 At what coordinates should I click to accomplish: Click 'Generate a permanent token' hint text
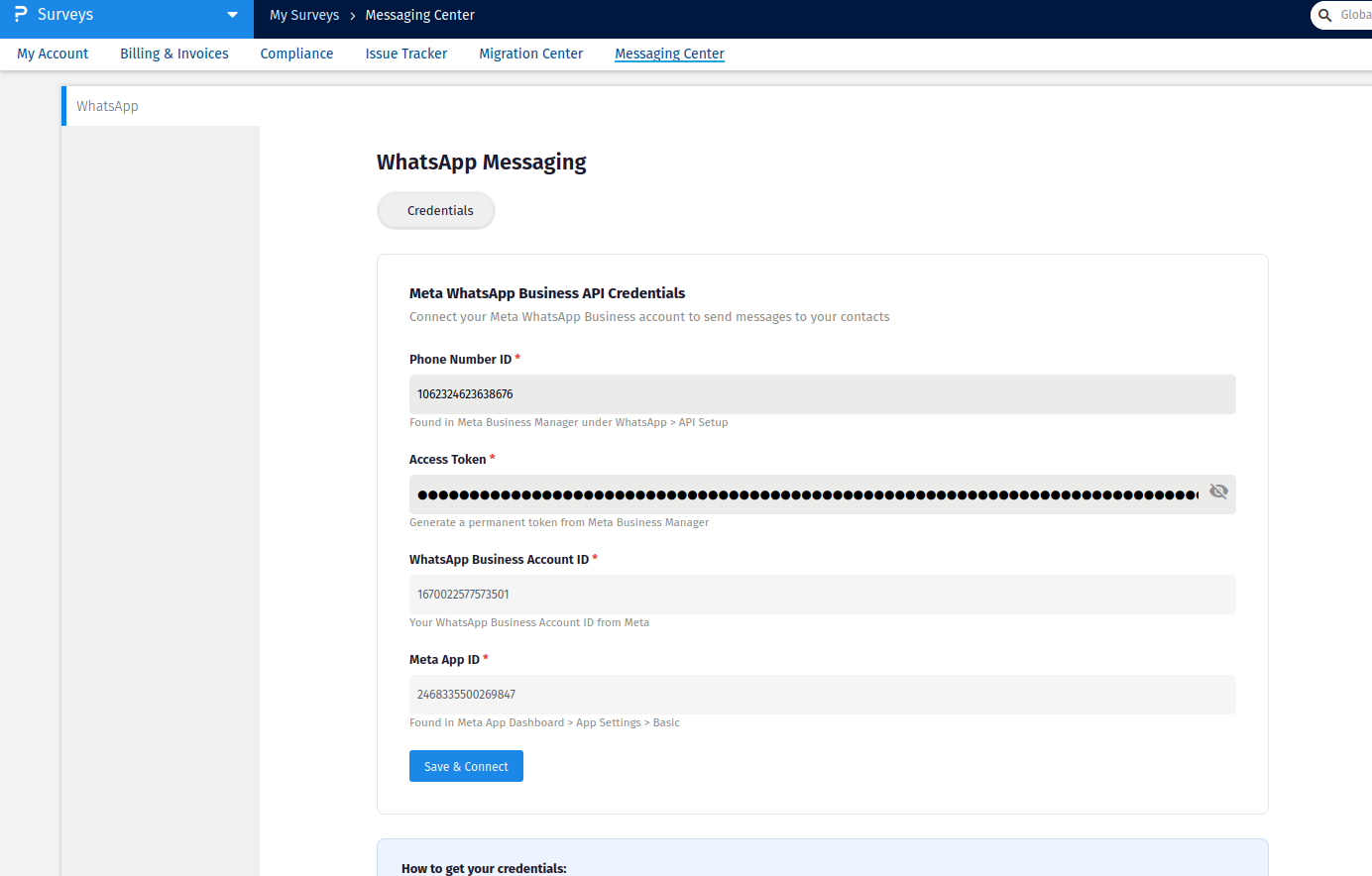tap(559, 522)
